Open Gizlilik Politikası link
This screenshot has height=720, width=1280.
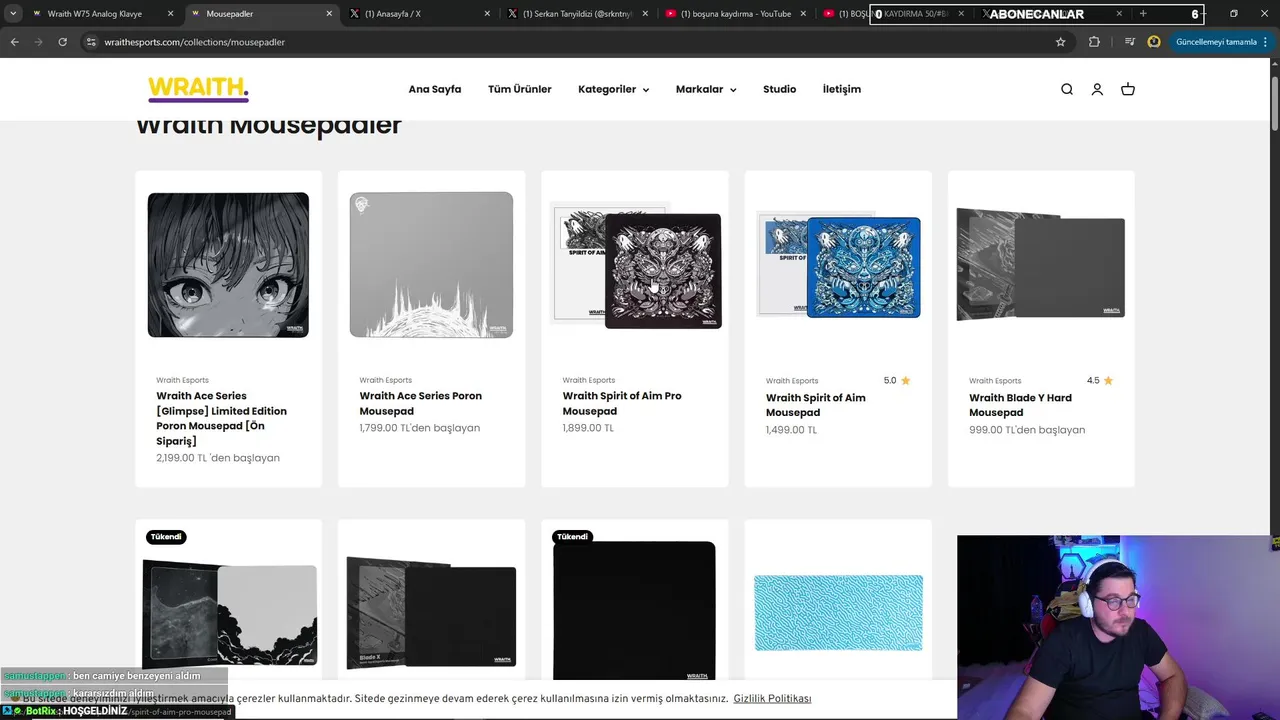point(772,698)
